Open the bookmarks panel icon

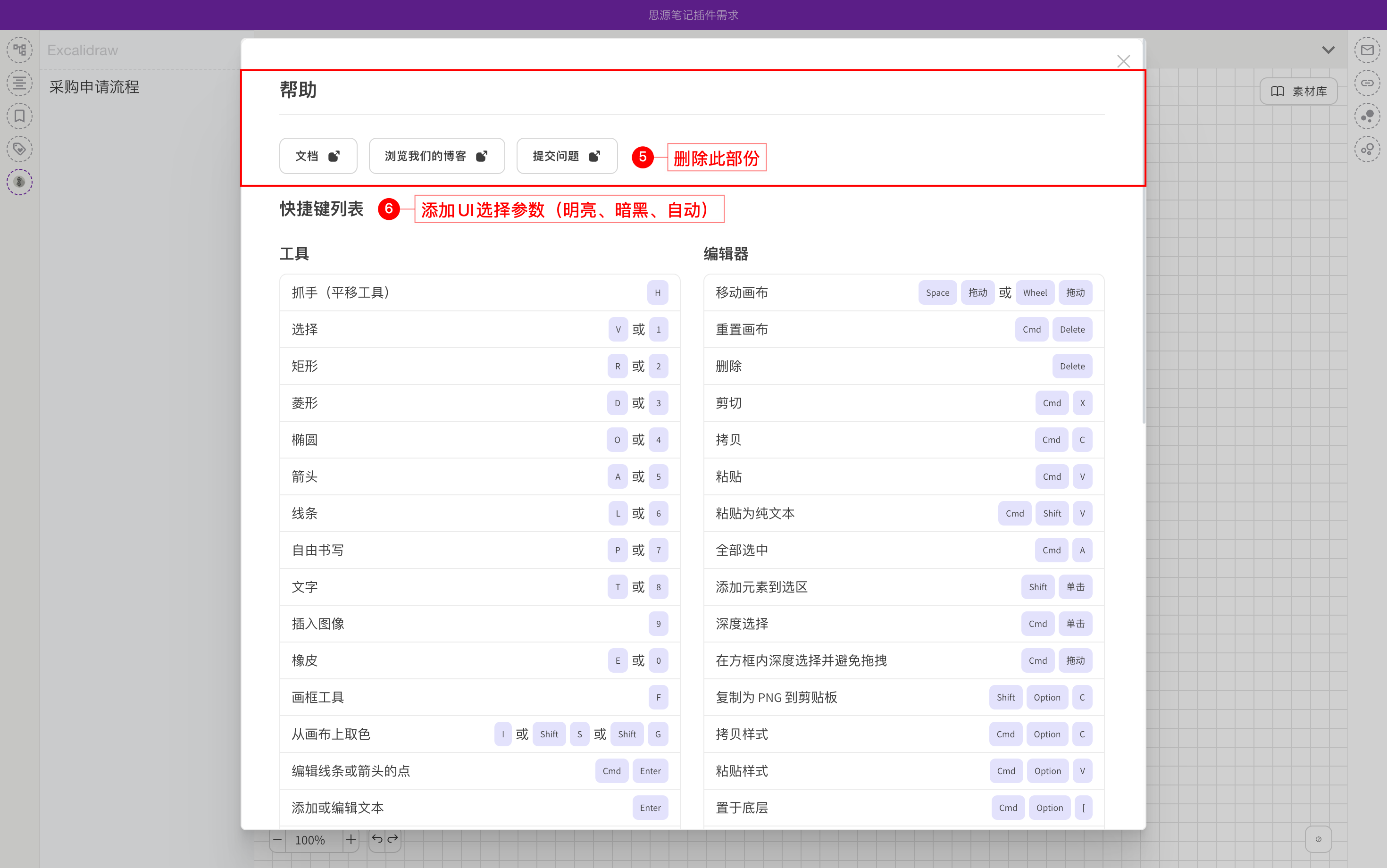point(19,117)
